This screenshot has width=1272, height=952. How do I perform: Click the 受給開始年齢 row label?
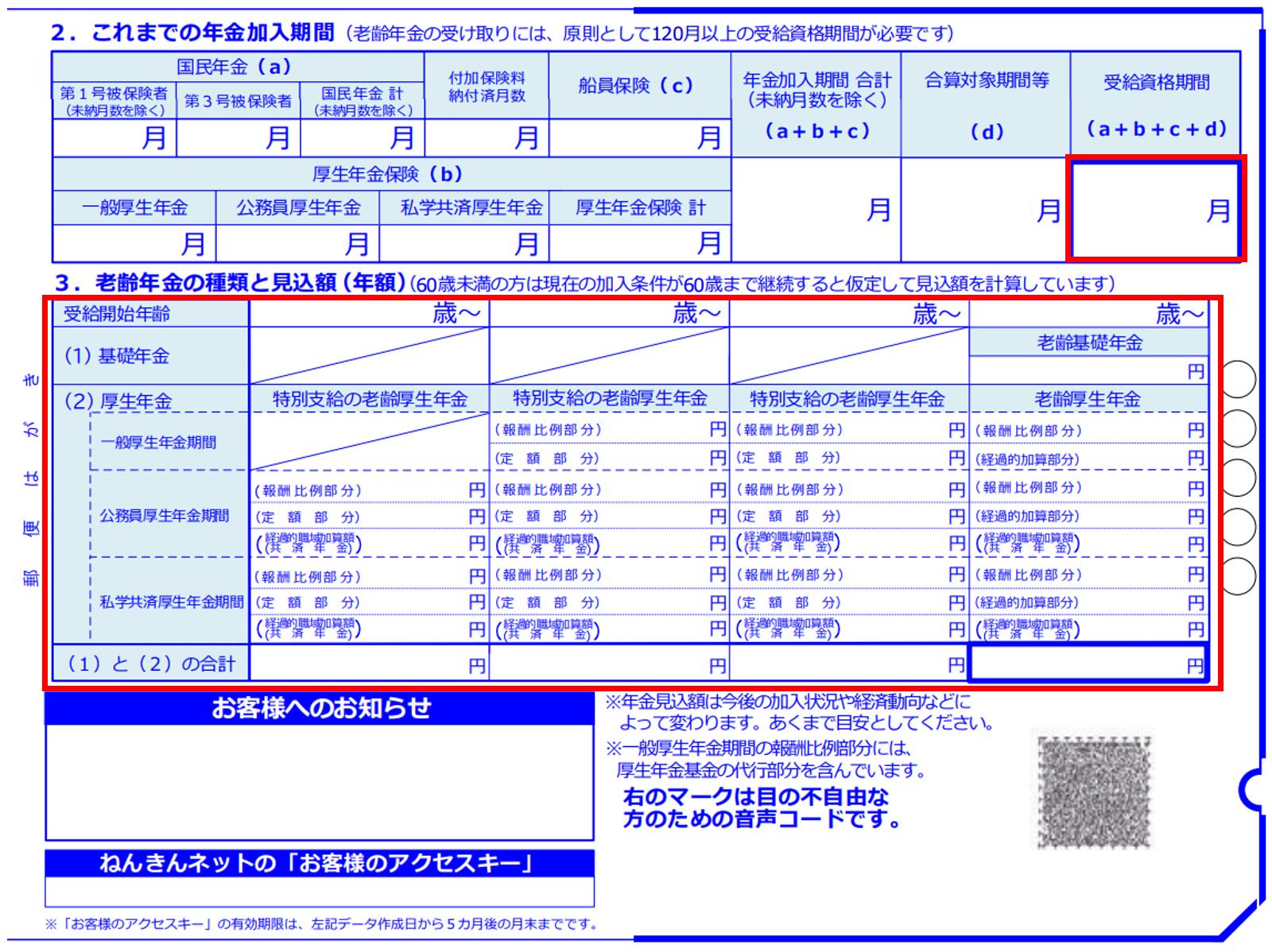click(x=117, y=314)
